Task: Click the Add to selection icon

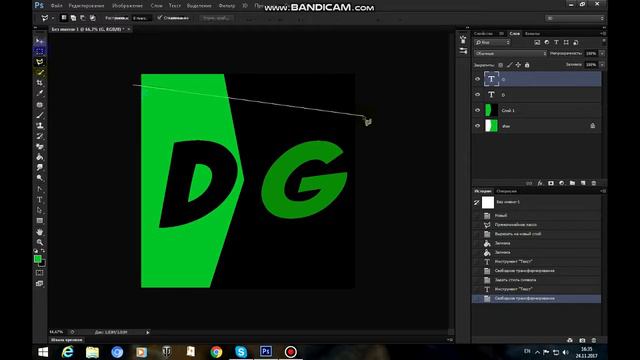Action: [73, 18]
